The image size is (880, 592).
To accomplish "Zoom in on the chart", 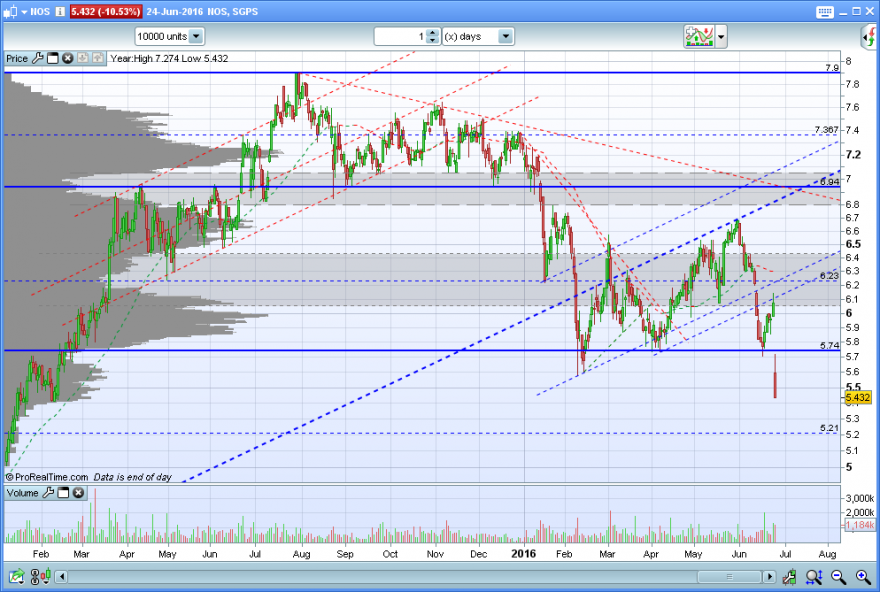I will point(863,576).
